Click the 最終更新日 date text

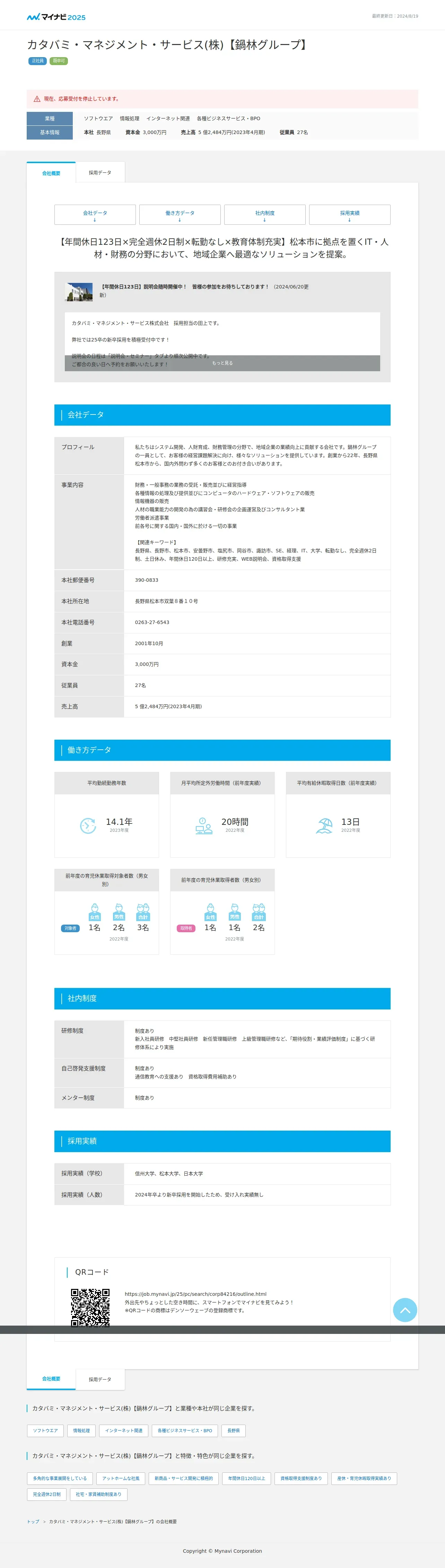tap(395, 16)
